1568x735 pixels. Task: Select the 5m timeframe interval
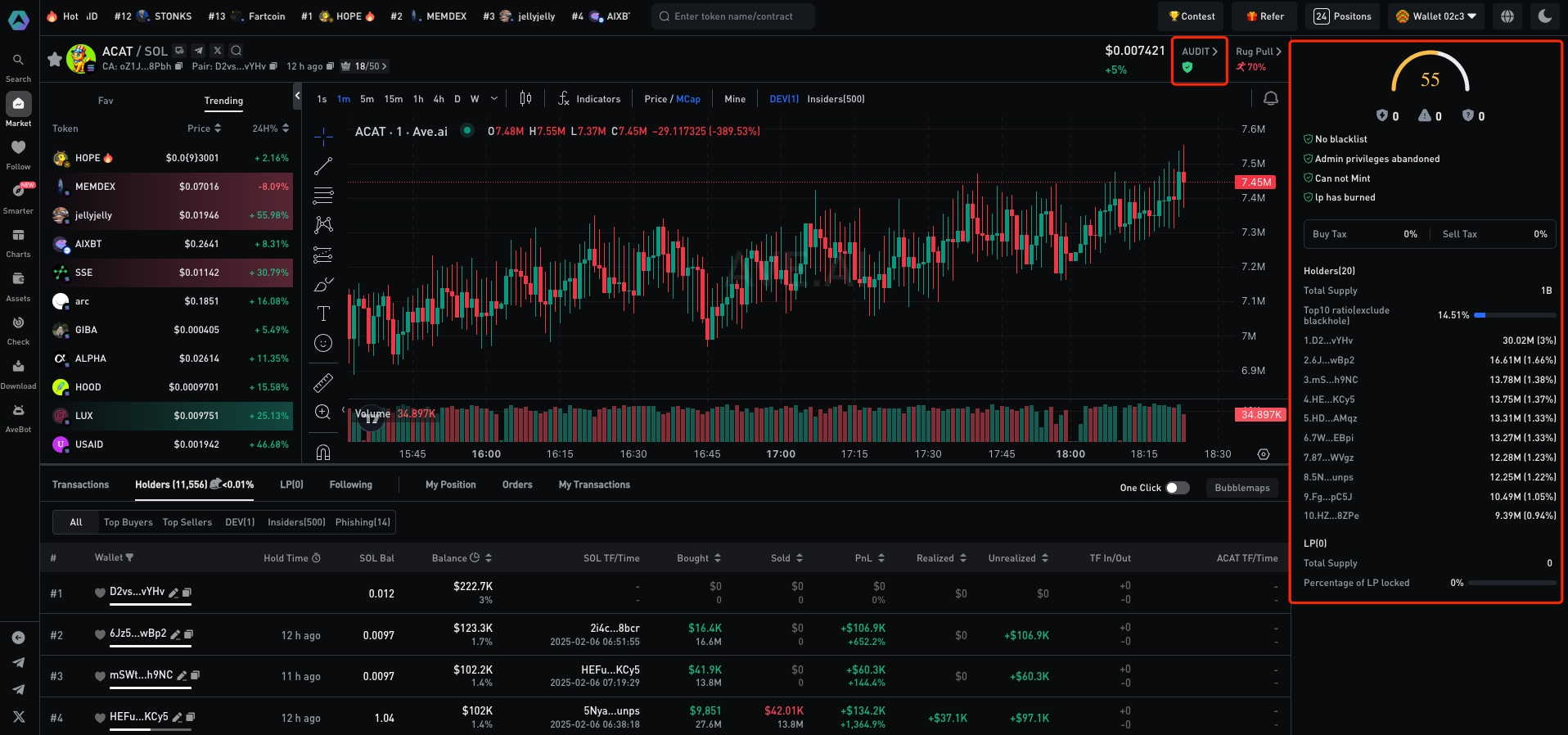click(367, 99)
